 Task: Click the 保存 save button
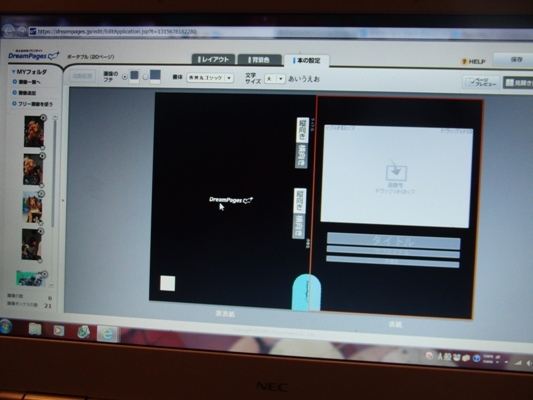coord(515,59)
